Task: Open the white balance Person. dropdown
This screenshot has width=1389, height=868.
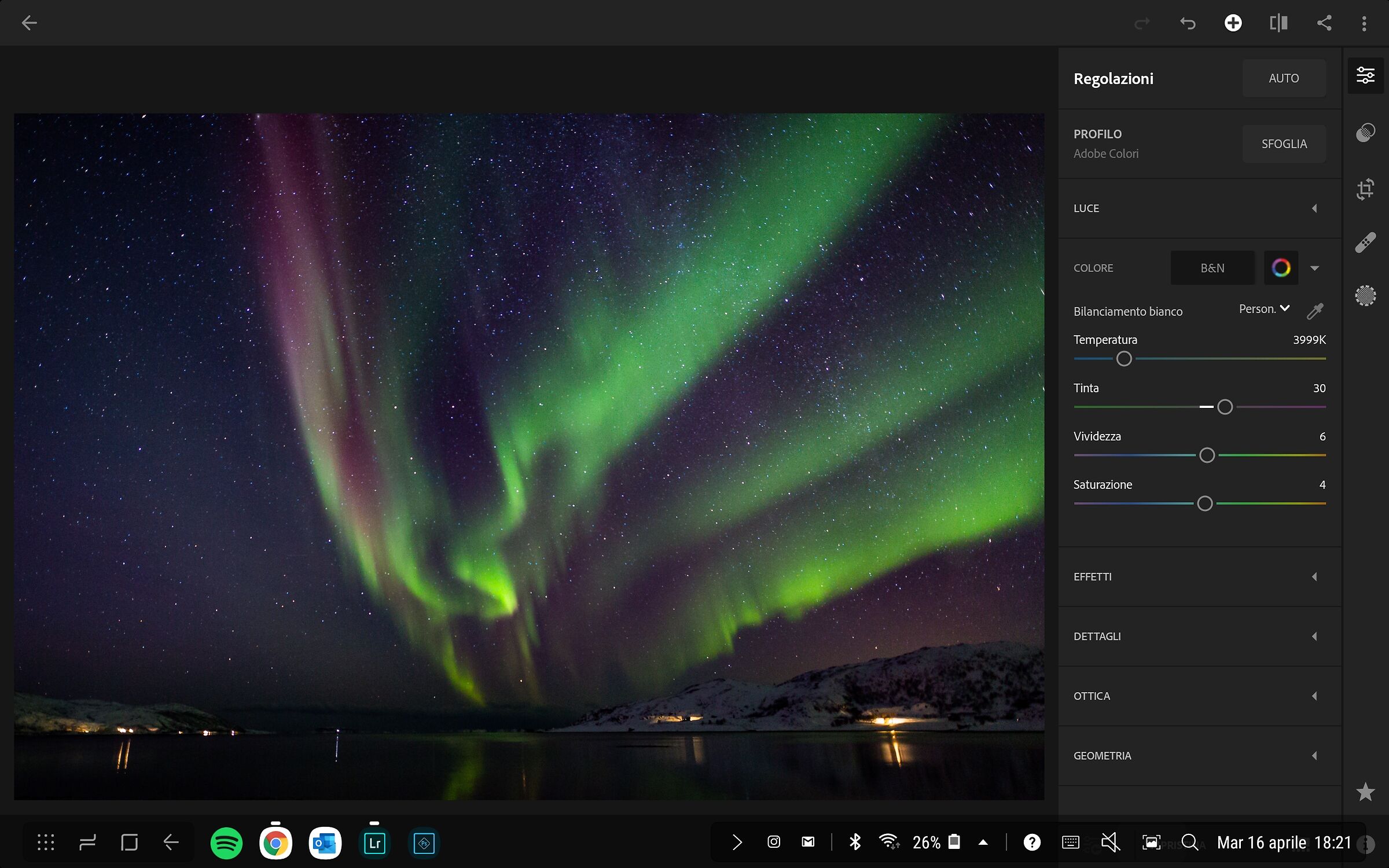Action: pyautogui.click(x=1264, y=309)
